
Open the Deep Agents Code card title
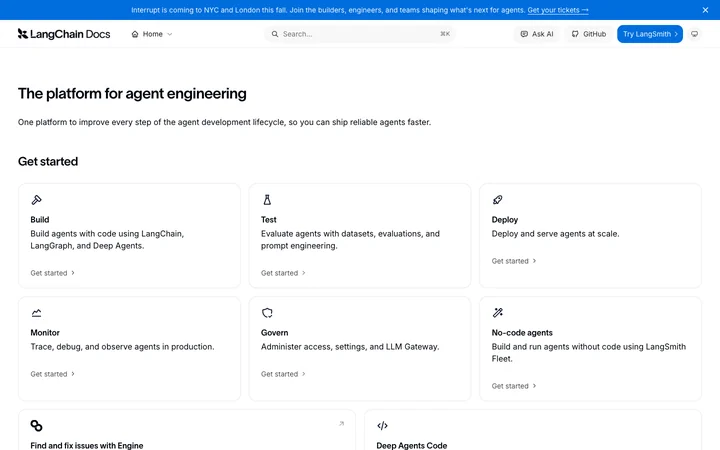pos(411,445)
